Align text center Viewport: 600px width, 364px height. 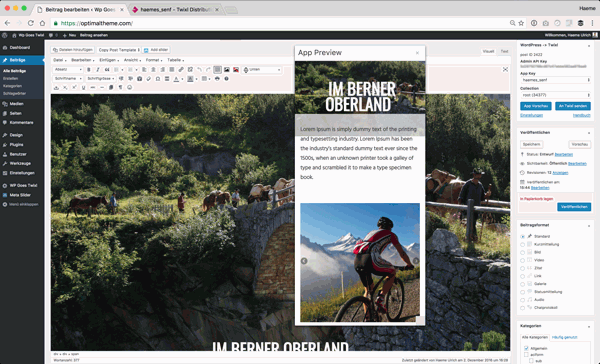pyautogui.click(x=153, y=70)
